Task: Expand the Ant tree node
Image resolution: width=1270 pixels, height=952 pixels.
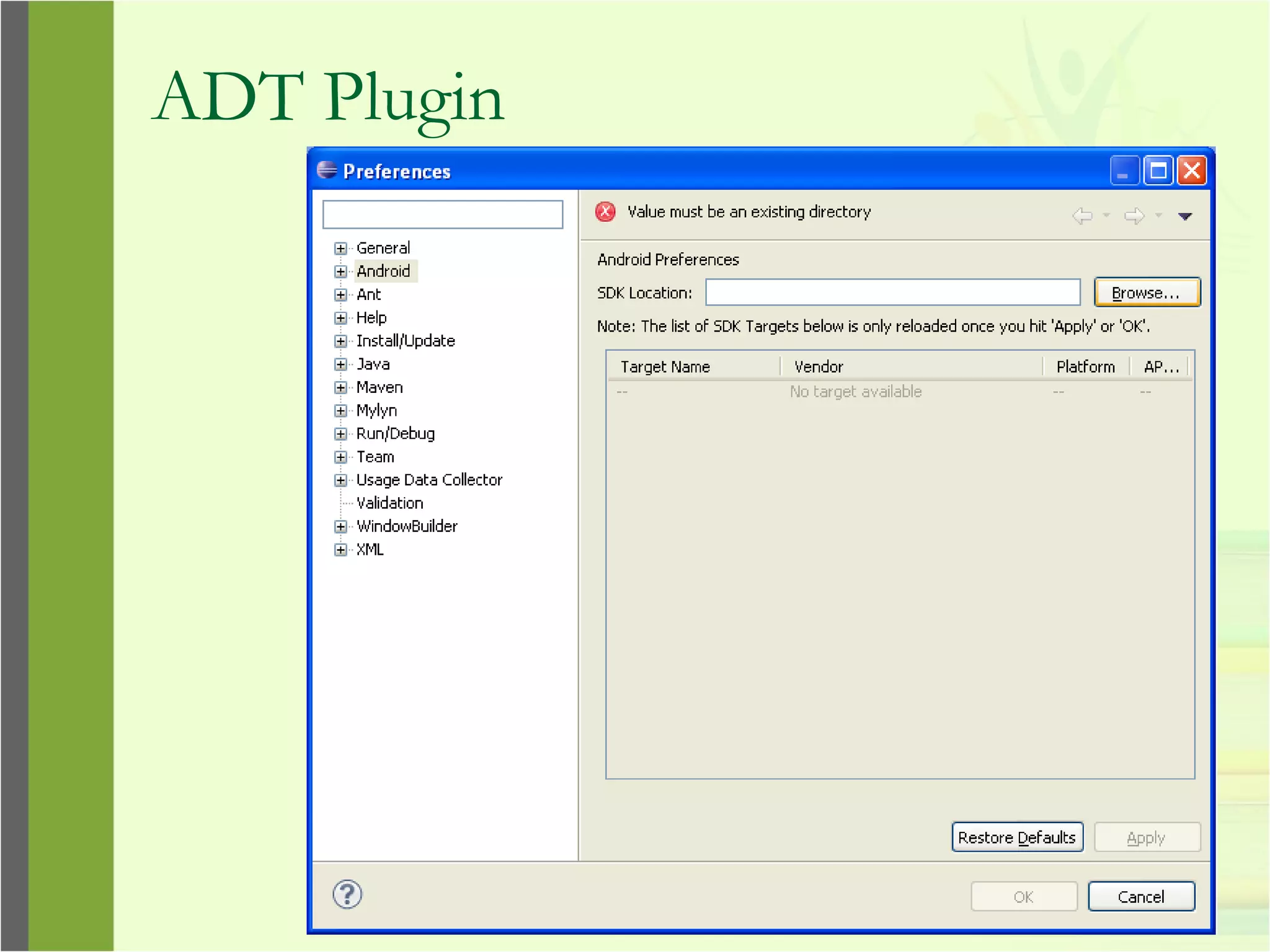Action: click(x=340, y=294)
